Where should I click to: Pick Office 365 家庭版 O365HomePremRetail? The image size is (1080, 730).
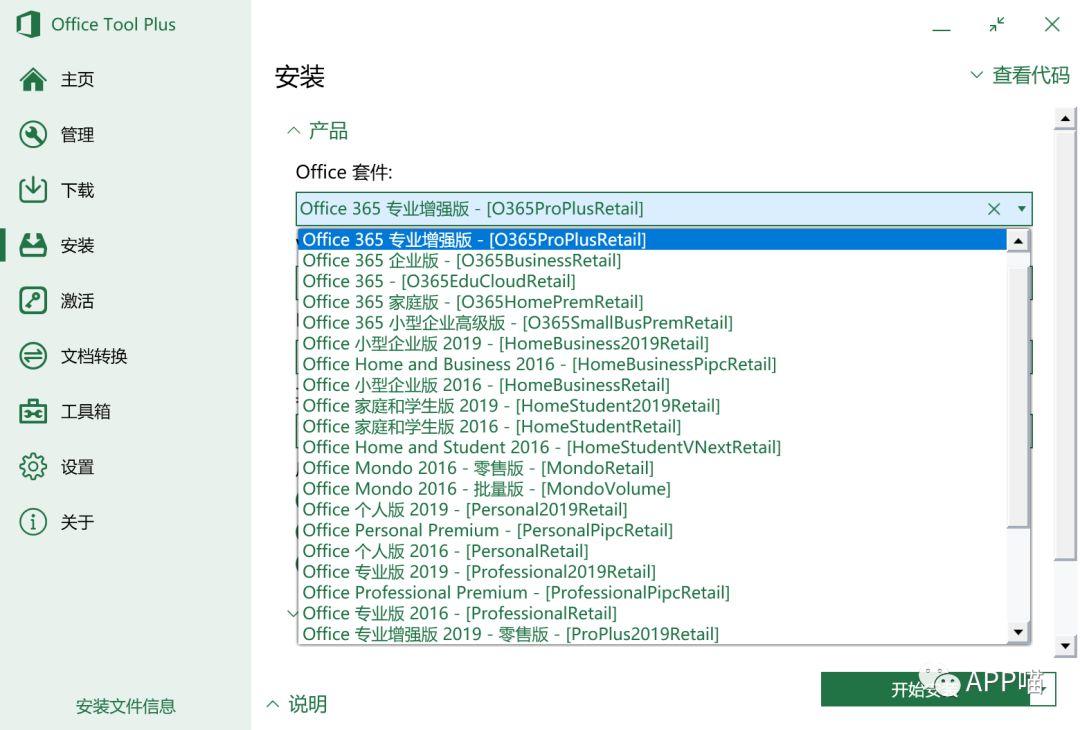coord(653,302)
